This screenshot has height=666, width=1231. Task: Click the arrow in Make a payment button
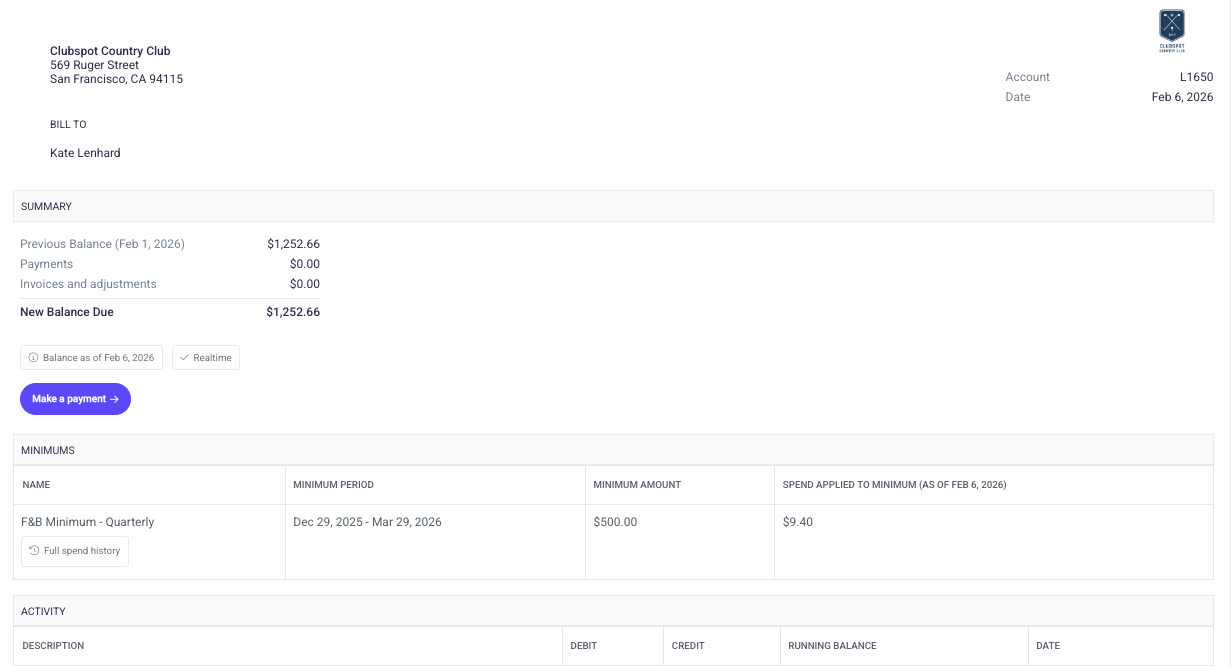click(114, 399)
